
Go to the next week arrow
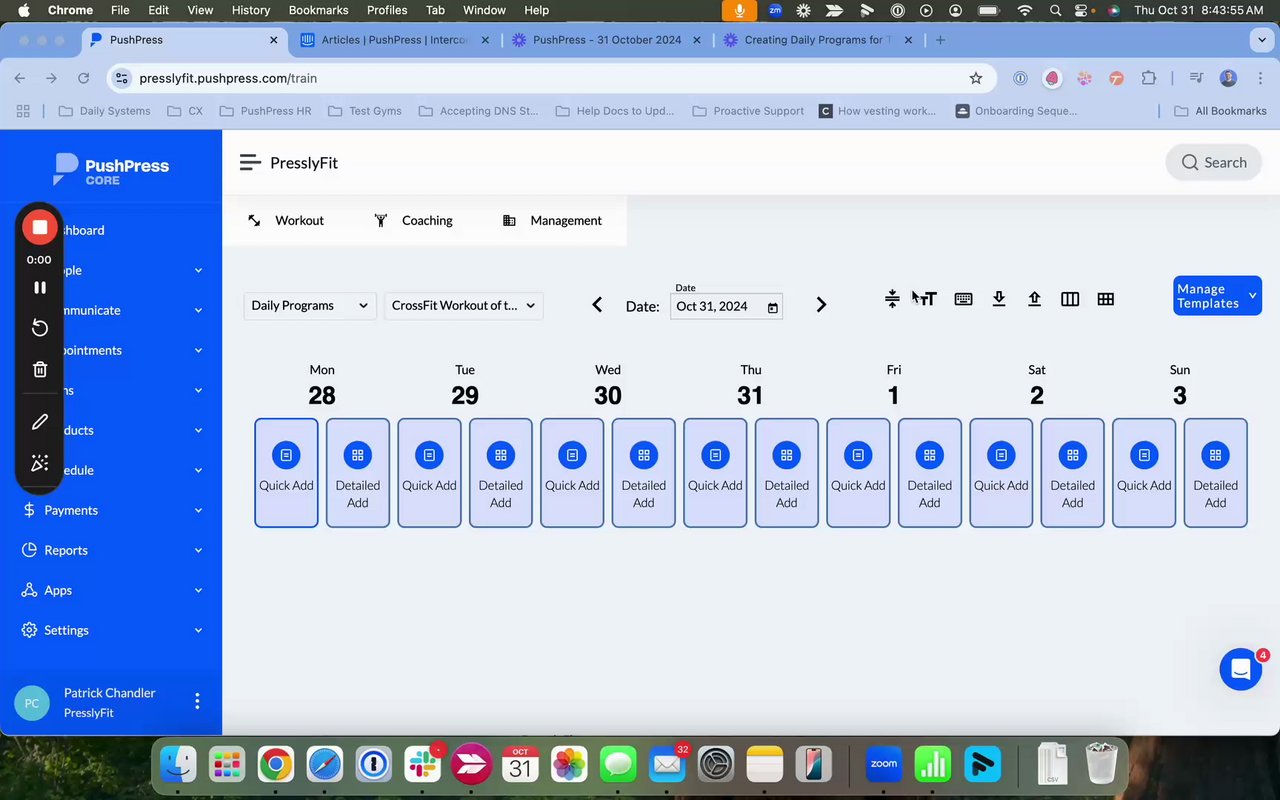point(821,305)
